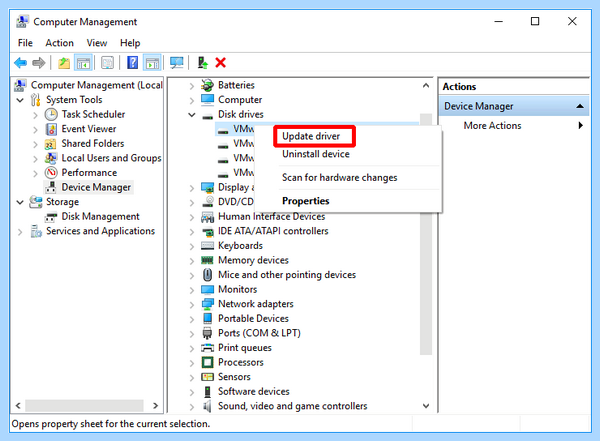Click the monitor scan hardware toolbar icon
This screenshot has height=441, width=600.
[x=177, y=62]
